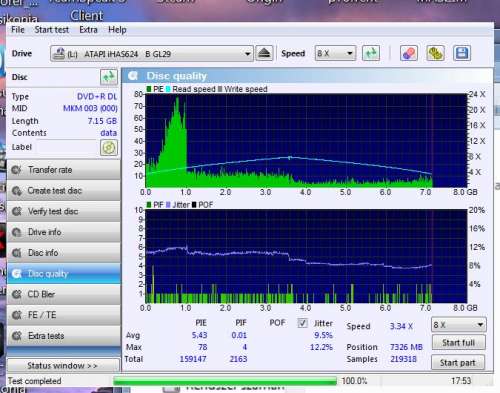
Task: Click the eject disc icon
Action: coord(265,53)
